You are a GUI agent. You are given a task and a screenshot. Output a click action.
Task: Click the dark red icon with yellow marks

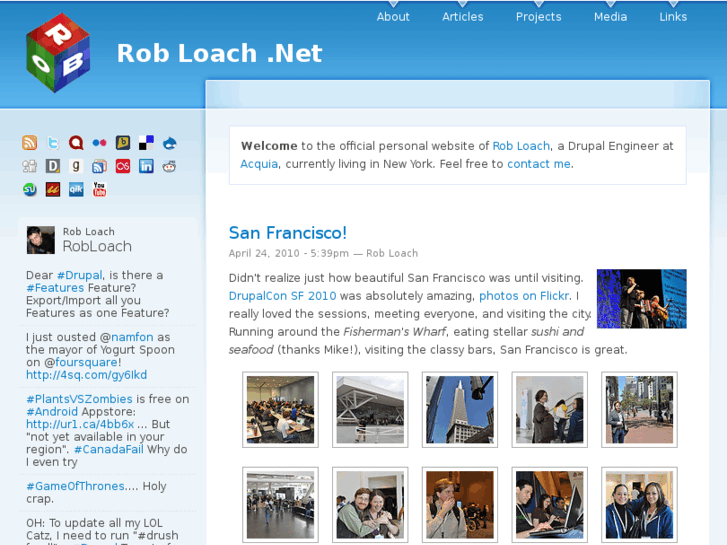(53, 189)
